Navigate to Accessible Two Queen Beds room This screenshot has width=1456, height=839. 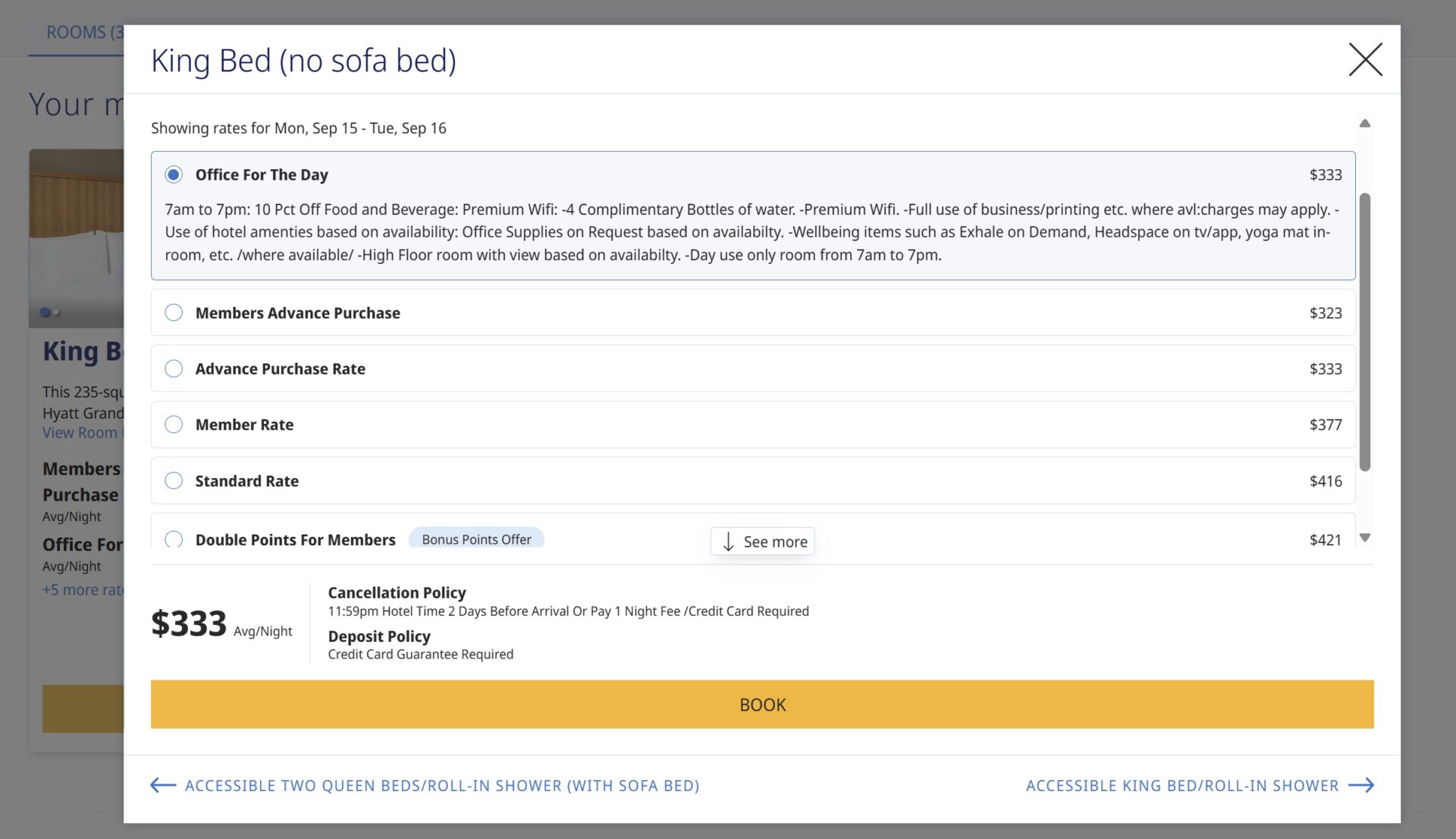pyautogui.click(x=441, y=785)
